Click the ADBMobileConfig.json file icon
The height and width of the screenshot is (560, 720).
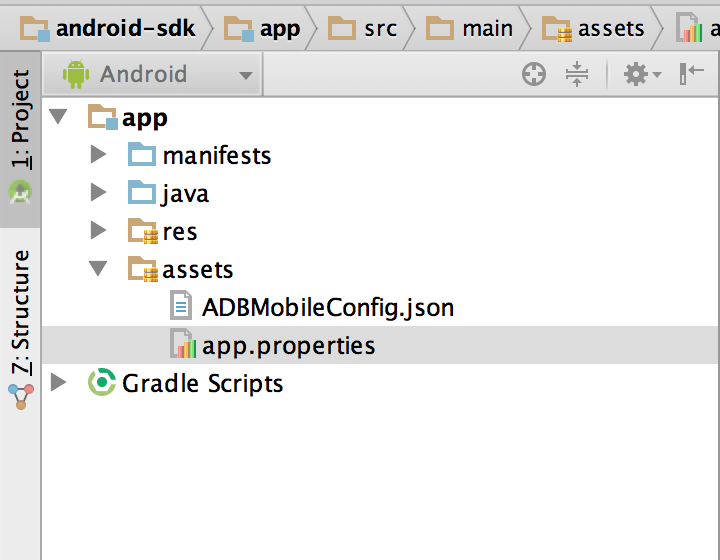pos(181,305)
